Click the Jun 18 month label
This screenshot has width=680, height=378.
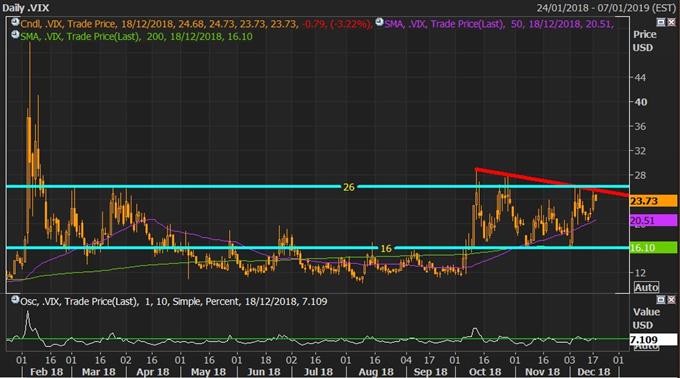(x=264, y=372)
